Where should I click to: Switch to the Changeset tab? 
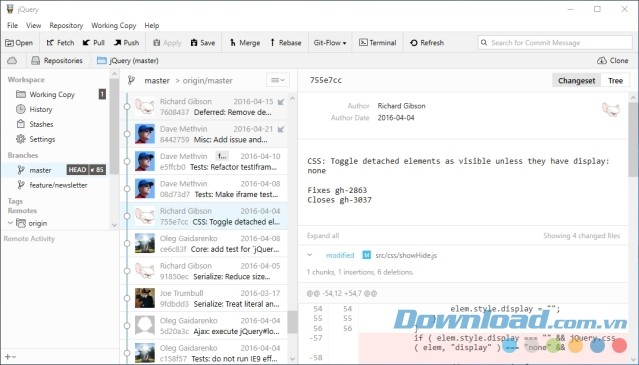tap(576, 81)
